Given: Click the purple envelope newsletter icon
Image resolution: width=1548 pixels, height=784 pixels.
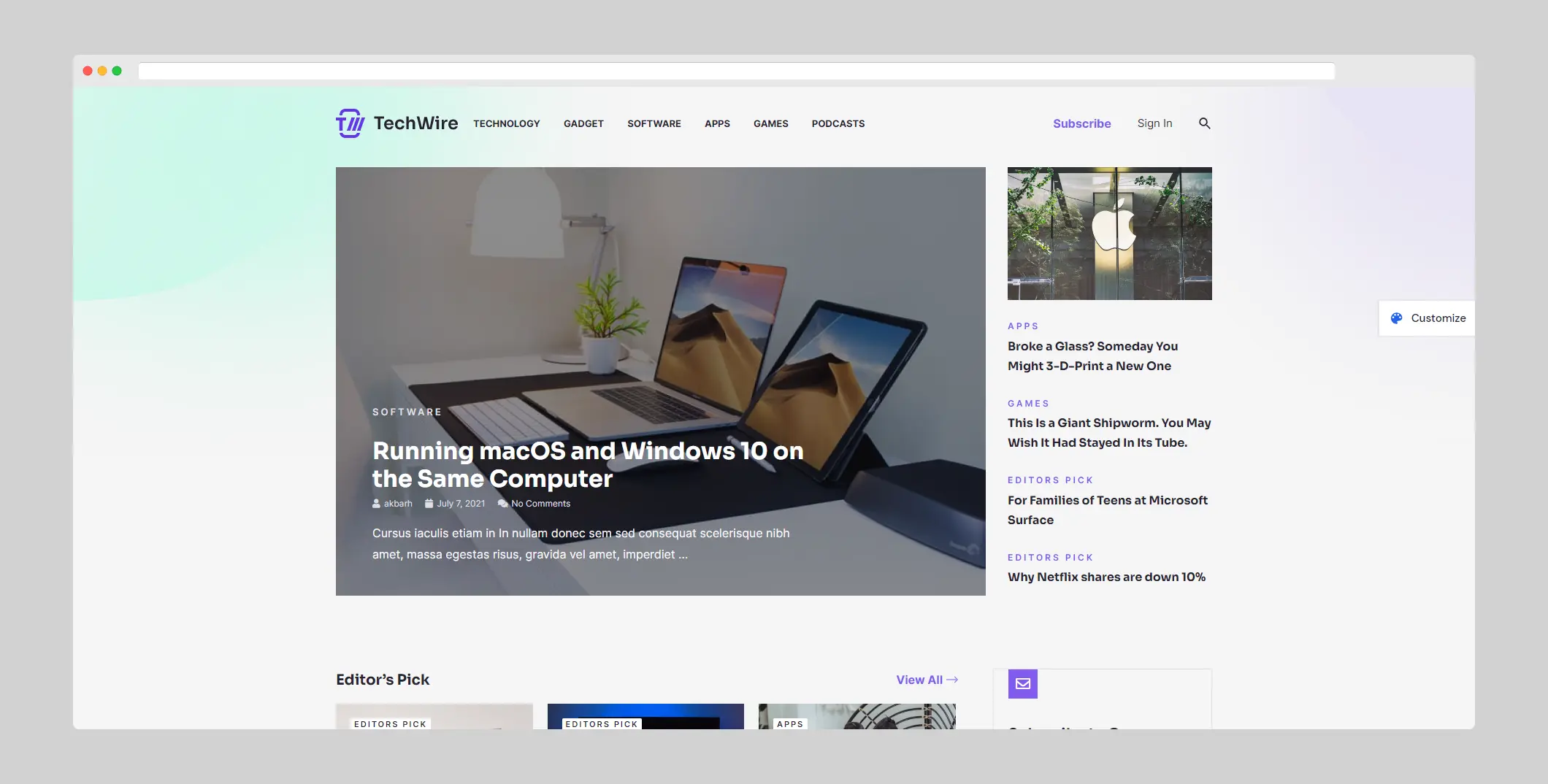Looking at the screenshot, I should [x=1022, y=684].
